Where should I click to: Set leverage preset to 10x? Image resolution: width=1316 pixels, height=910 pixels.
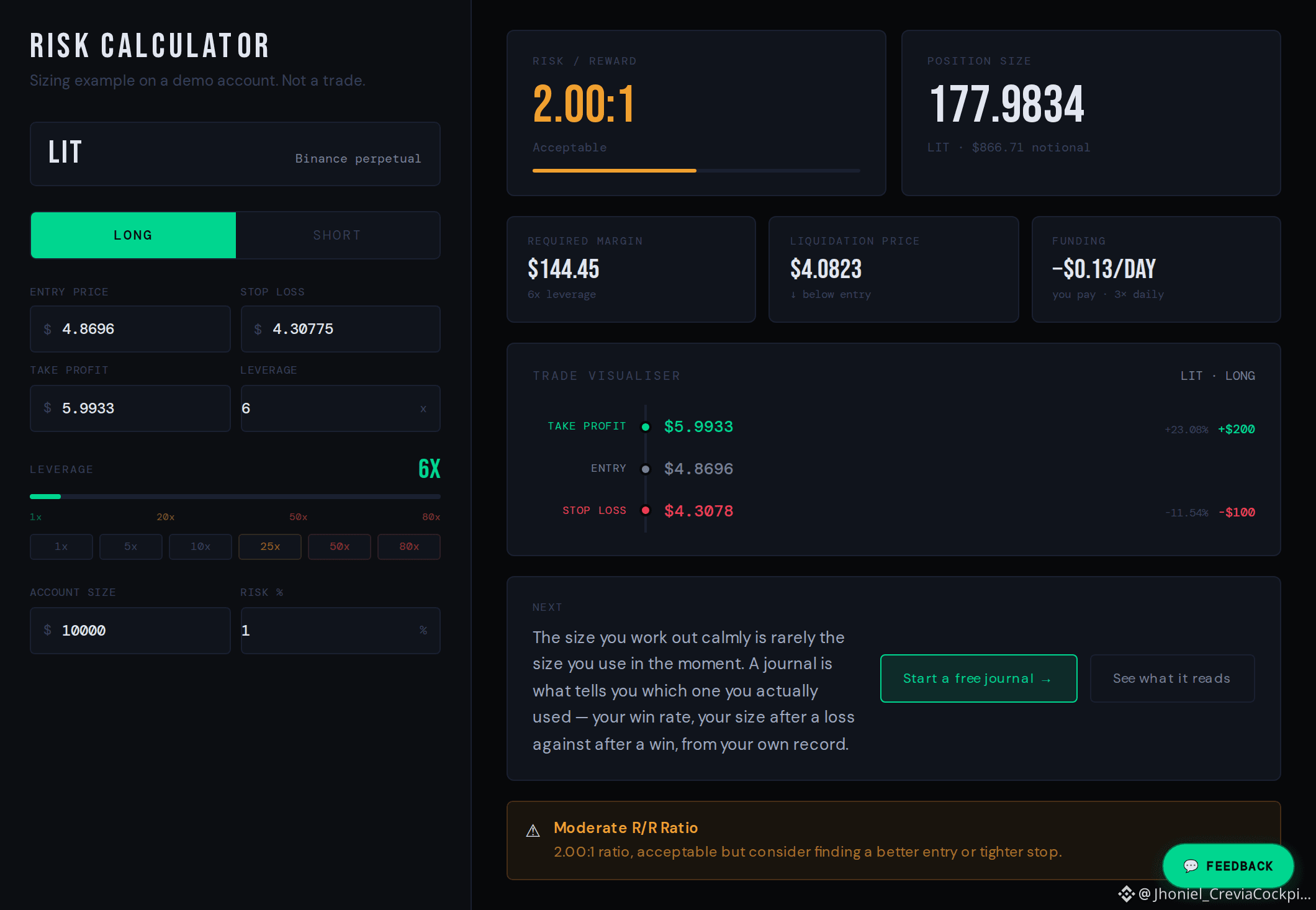201,547
